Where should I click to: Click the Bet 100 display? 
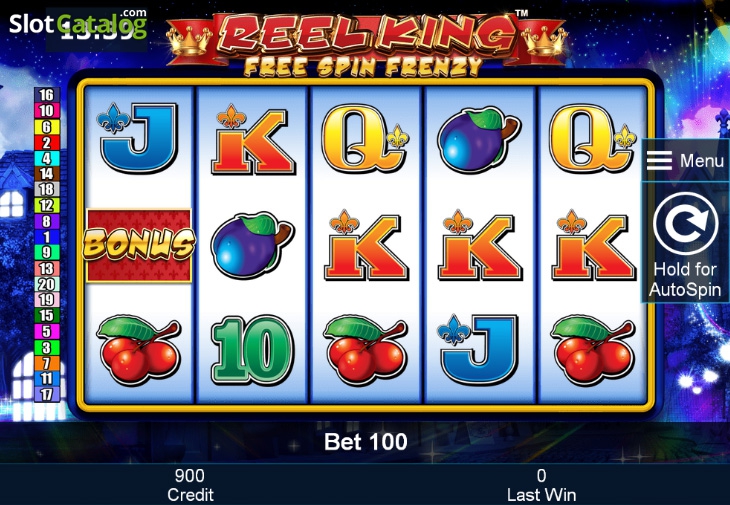[x=365, y=441]
